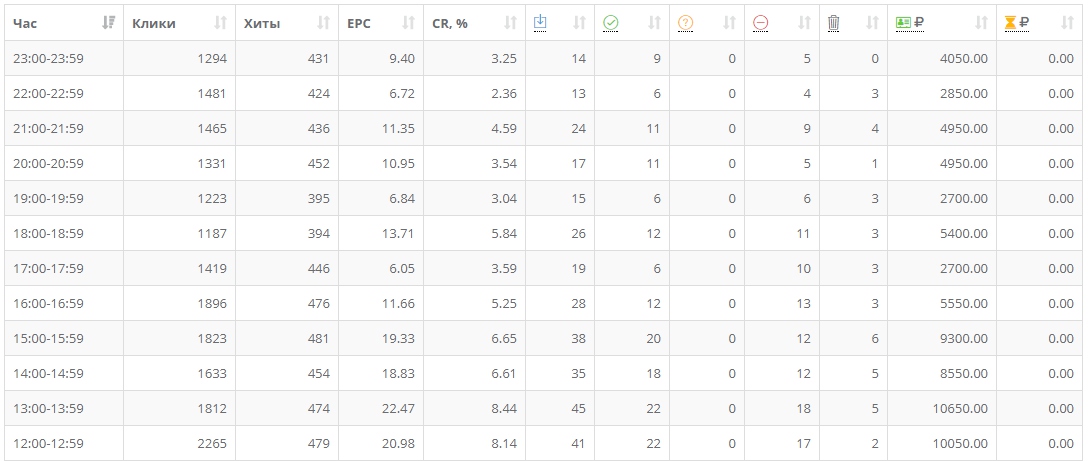This screenshot has width=1088, height=461.
Task: Click the green checkmark approved icon
Action: pyautogui.click(x=611, y=23)
